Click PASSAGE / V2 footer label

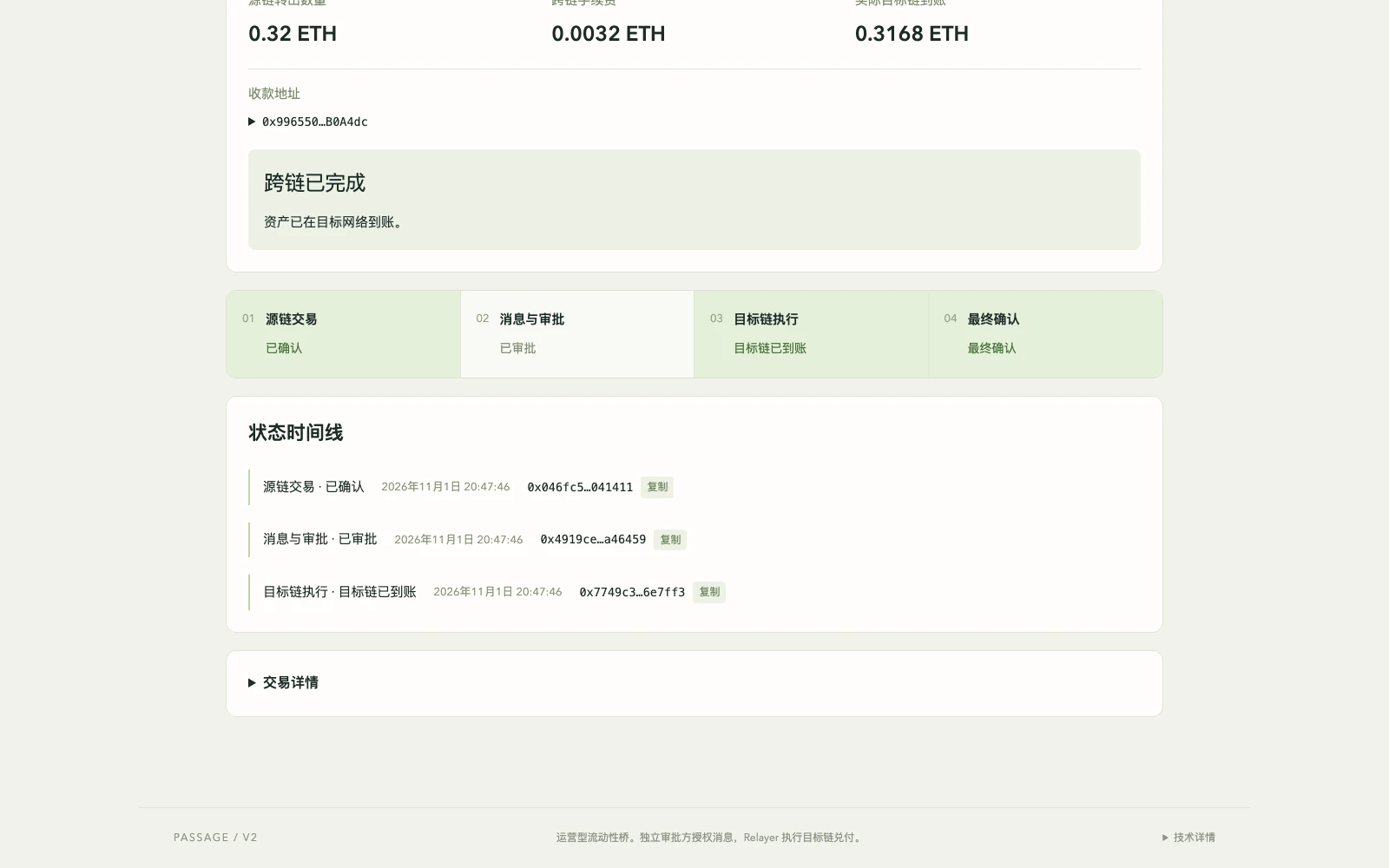point(215,838)
